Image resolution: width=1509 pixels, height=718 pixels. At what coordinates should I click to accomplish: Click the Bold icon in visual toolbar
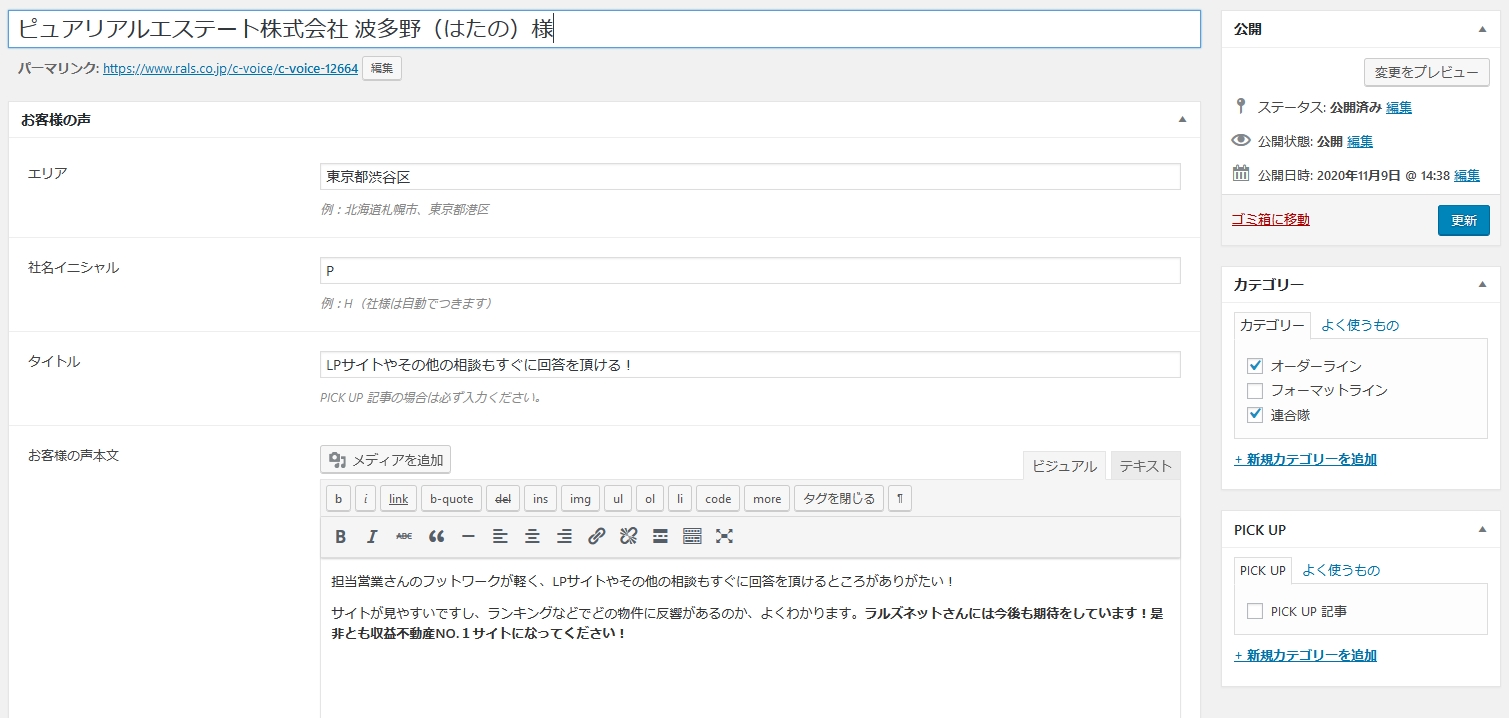coord(340,537)
